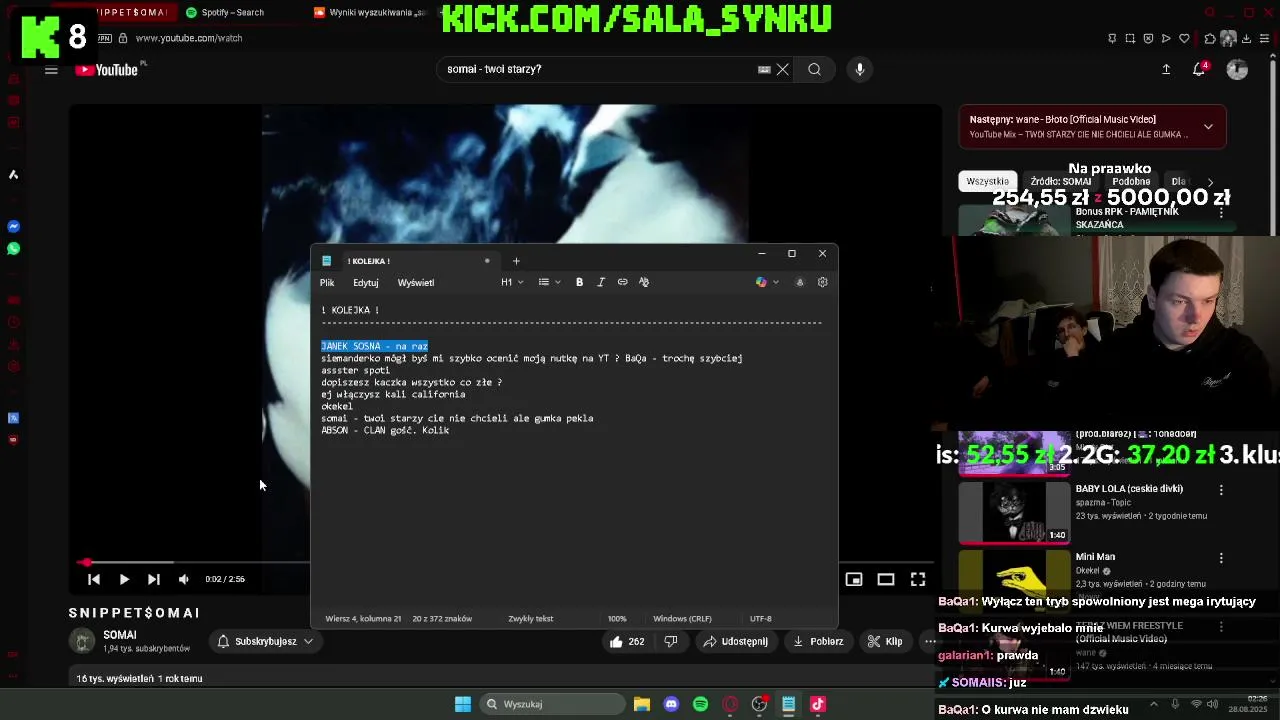Open the SOMAI channel name link
The width and height of the screenshot is (1280, 720).
120,635
